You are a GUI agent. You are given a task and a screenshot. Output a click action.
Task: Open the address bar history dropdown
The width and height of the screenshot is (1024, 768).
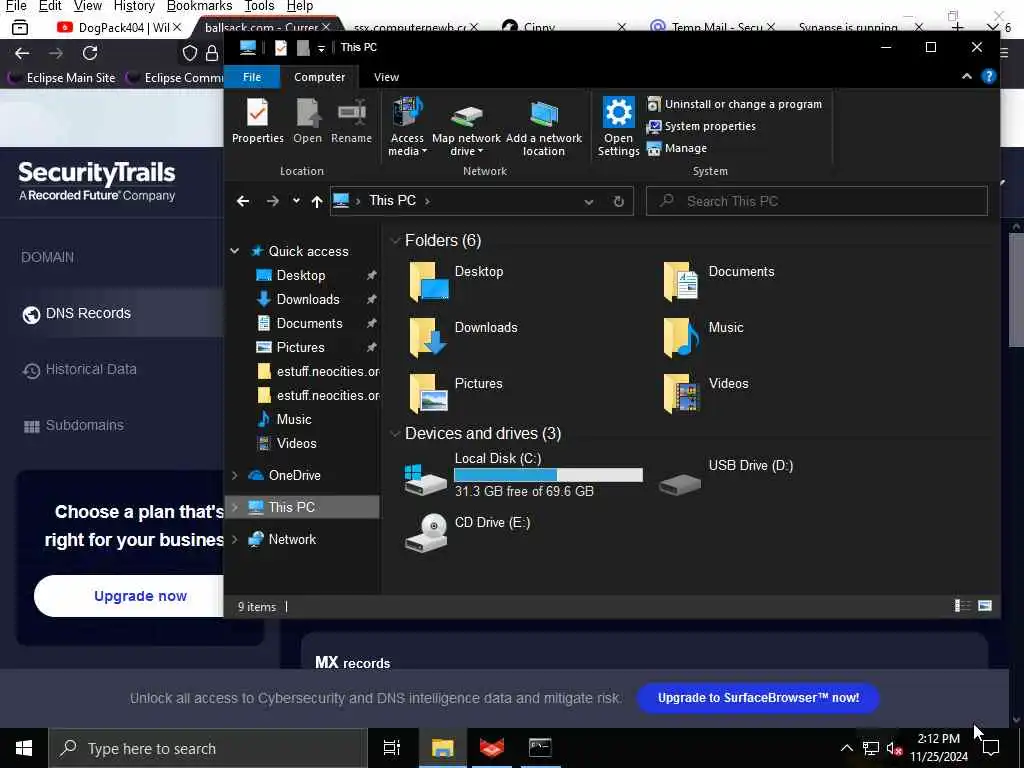[588, 202]
